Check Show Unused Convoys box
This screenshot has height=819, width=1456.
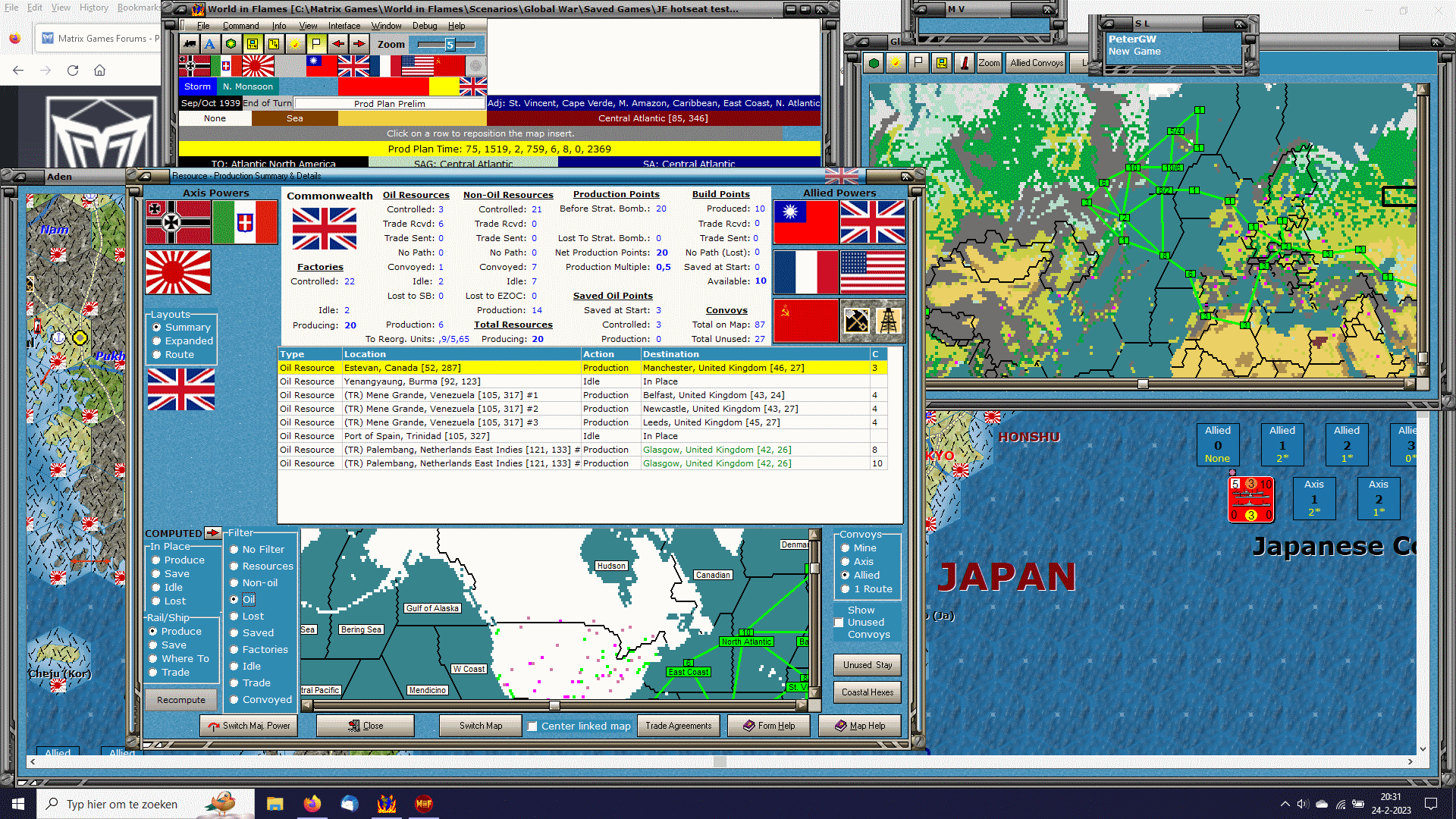[x=839, y=623]
